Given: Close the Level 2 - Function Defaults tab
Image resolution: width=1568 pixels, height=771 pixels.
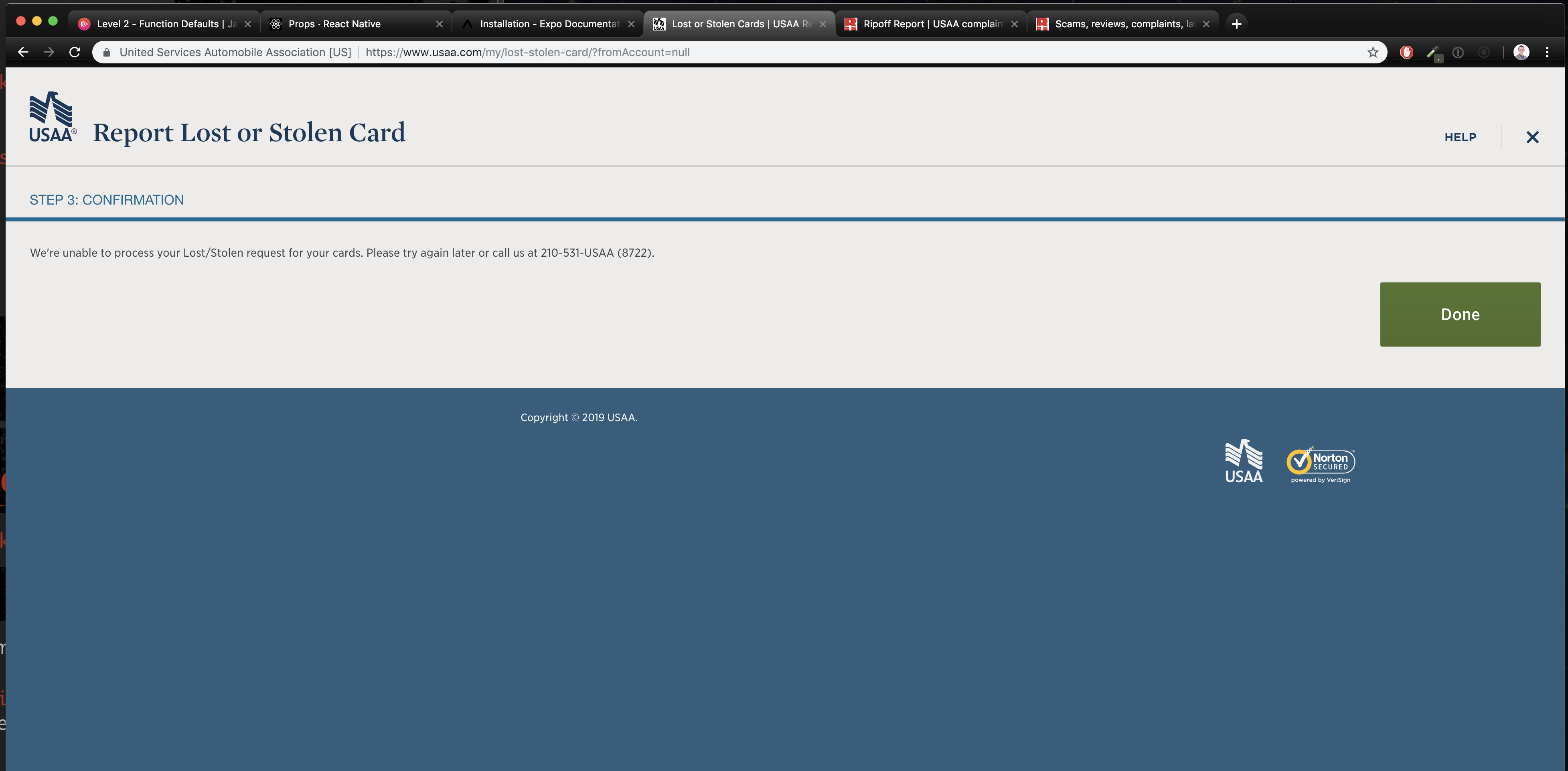Looking at the screenshot, I should coord(248,24).
